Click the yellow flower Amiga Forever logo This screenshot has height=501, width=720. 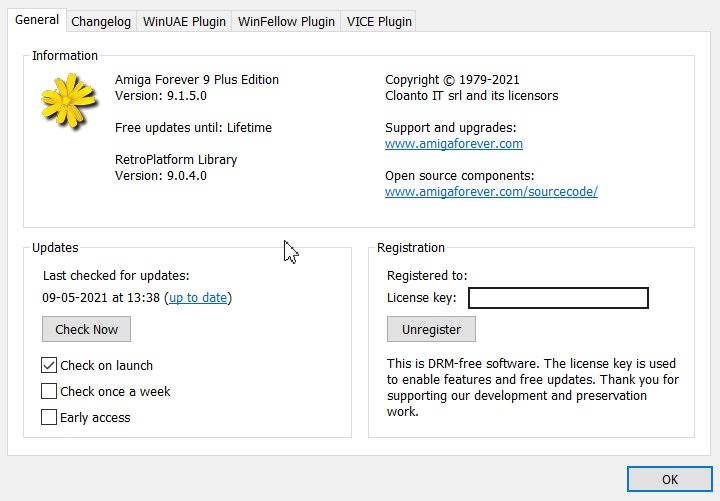pos(68,101)
